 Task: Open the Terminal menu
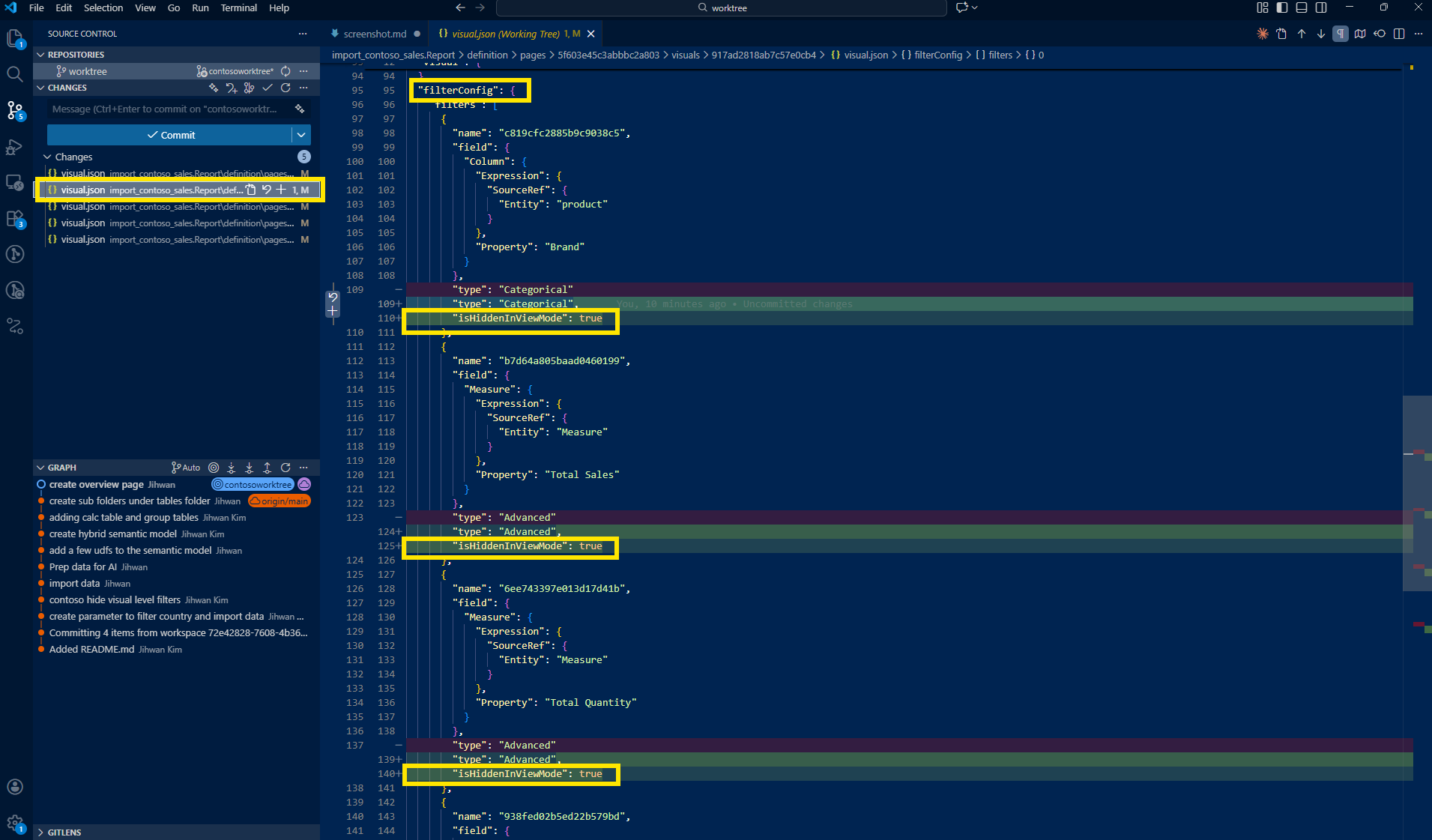tap(239, 7)
